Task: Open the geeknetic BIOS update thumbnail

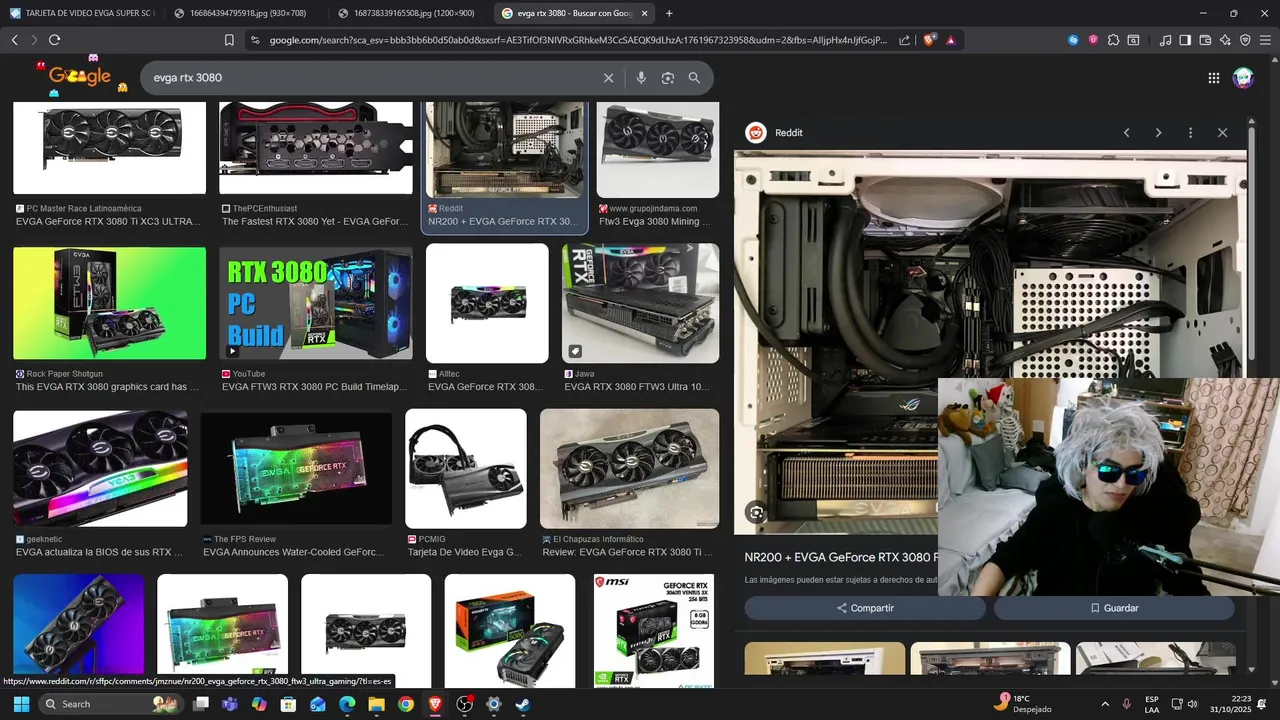Action: 100,468
